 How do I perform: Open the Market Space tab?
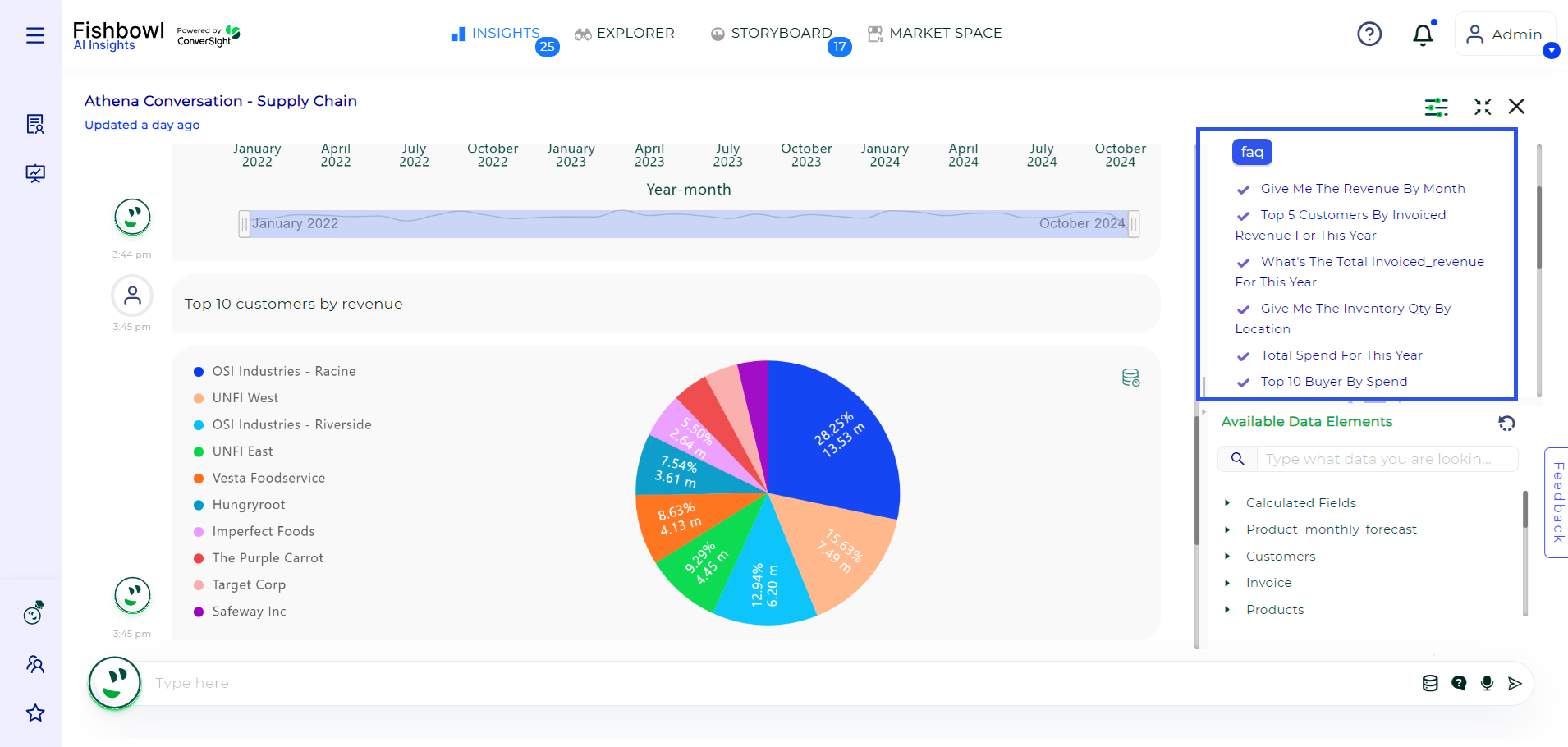935,34
